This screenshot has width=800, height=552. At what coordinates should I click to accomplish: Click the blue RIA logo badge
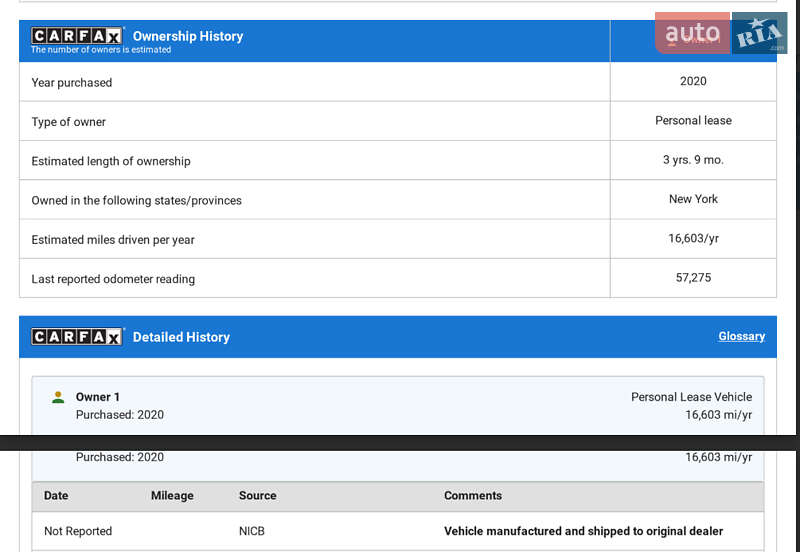click(x=759, y=34)
